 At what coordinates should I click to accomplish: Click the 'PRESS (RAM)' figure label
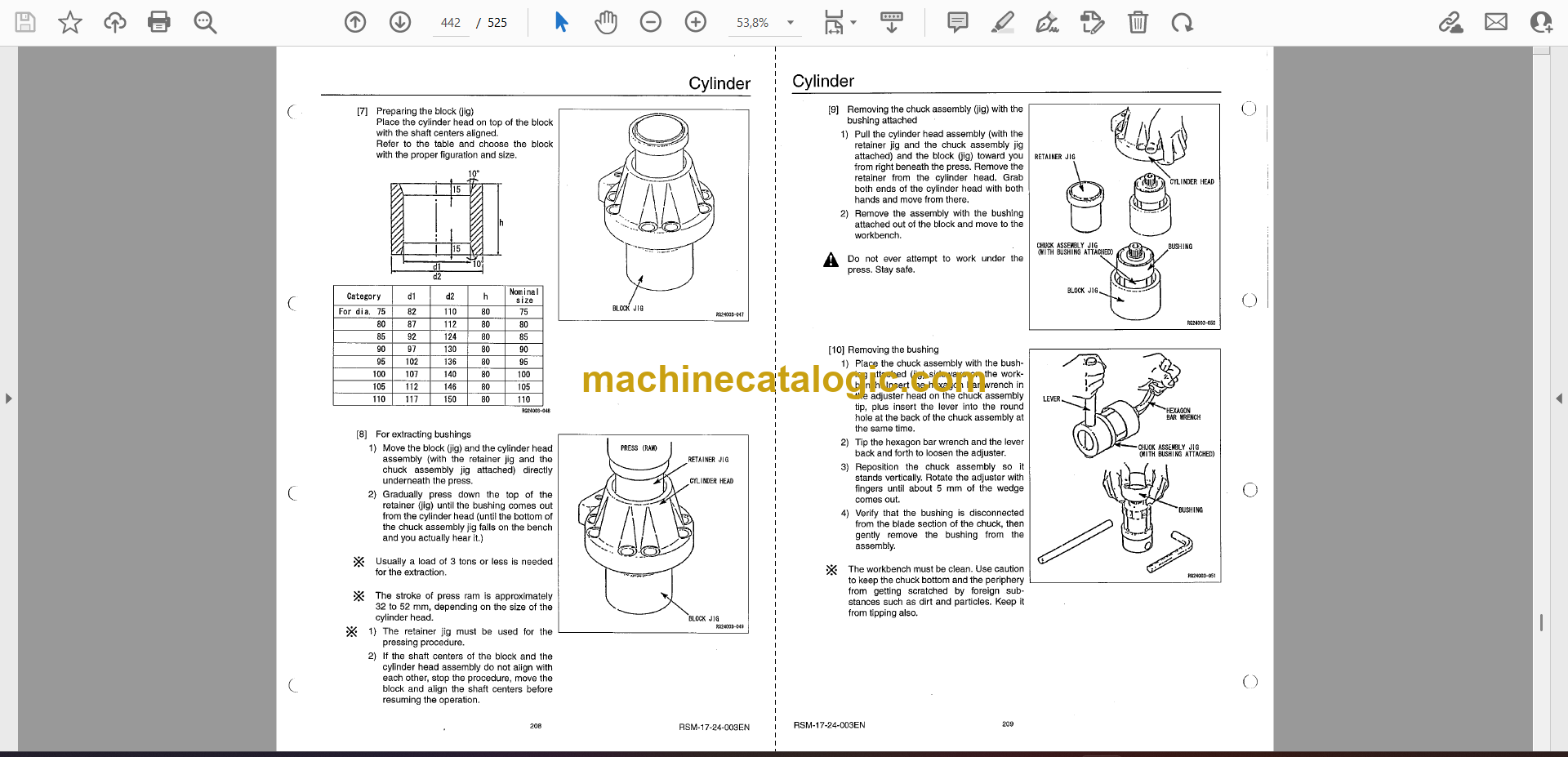coord(639,448)
